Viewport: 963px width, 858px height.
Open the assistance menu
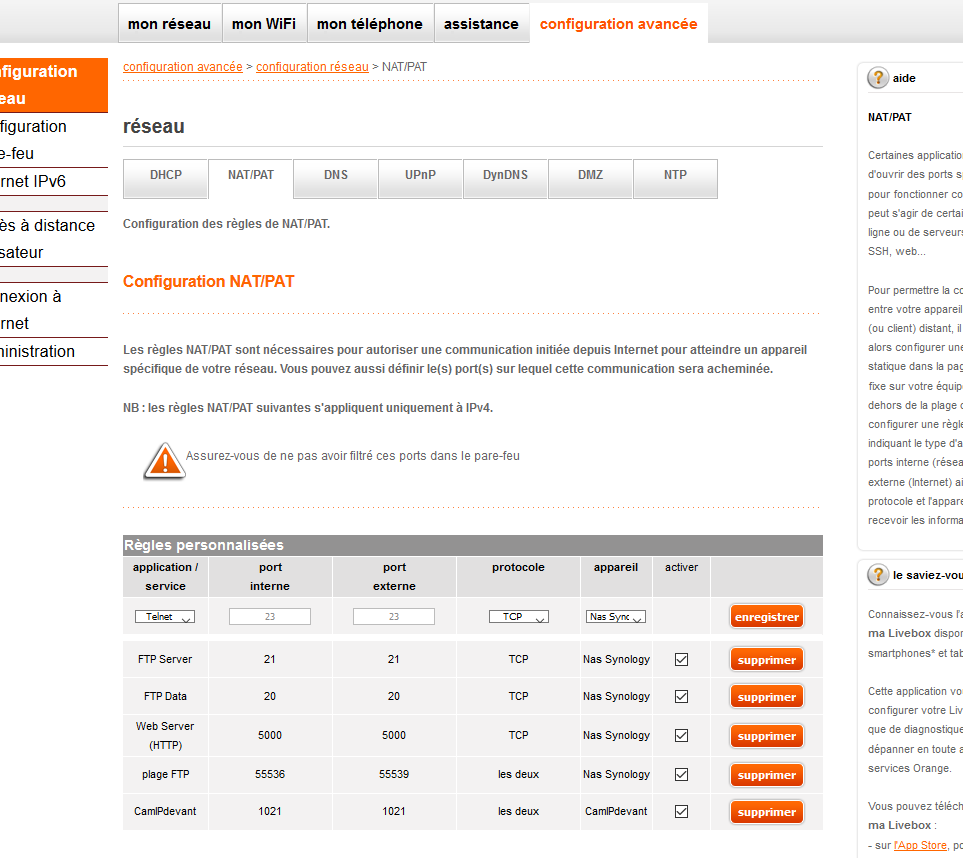coord(481,24)
